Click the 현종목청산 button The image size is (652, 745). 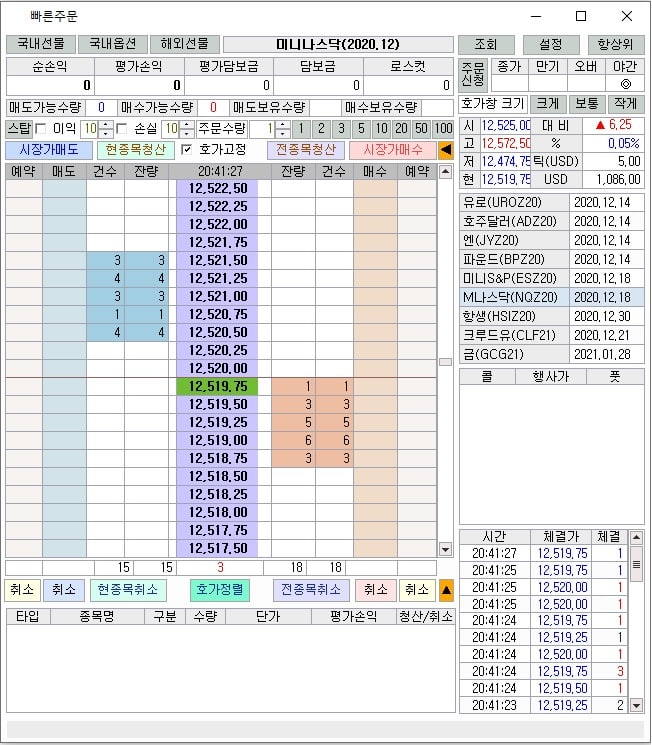(x=135, y=150)
